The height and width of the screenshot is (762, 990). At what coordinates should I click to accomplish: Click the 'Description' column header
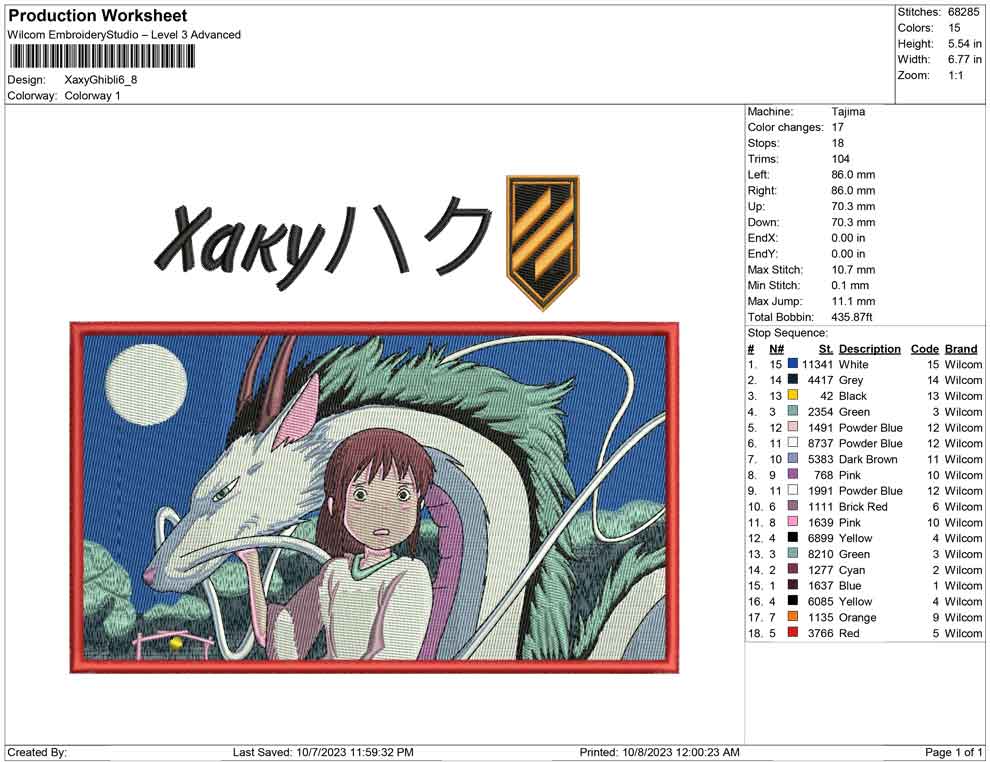click(869, 349)
